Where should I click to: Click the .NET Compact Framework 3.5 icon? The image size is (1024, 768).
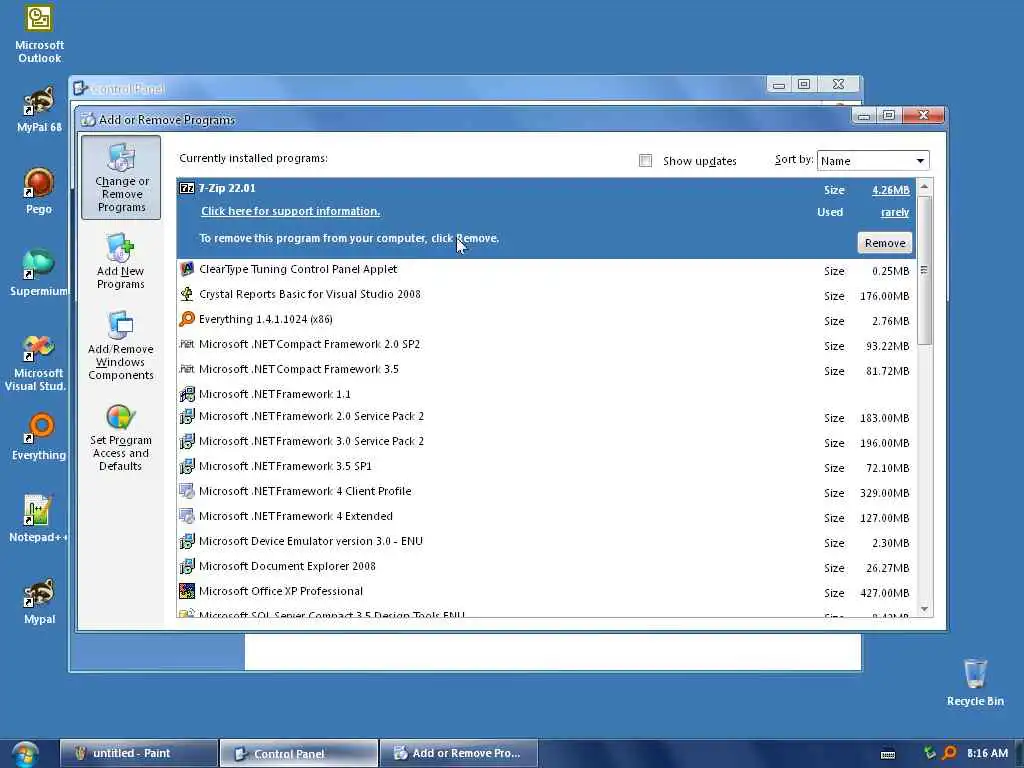[x=187, y=369]
